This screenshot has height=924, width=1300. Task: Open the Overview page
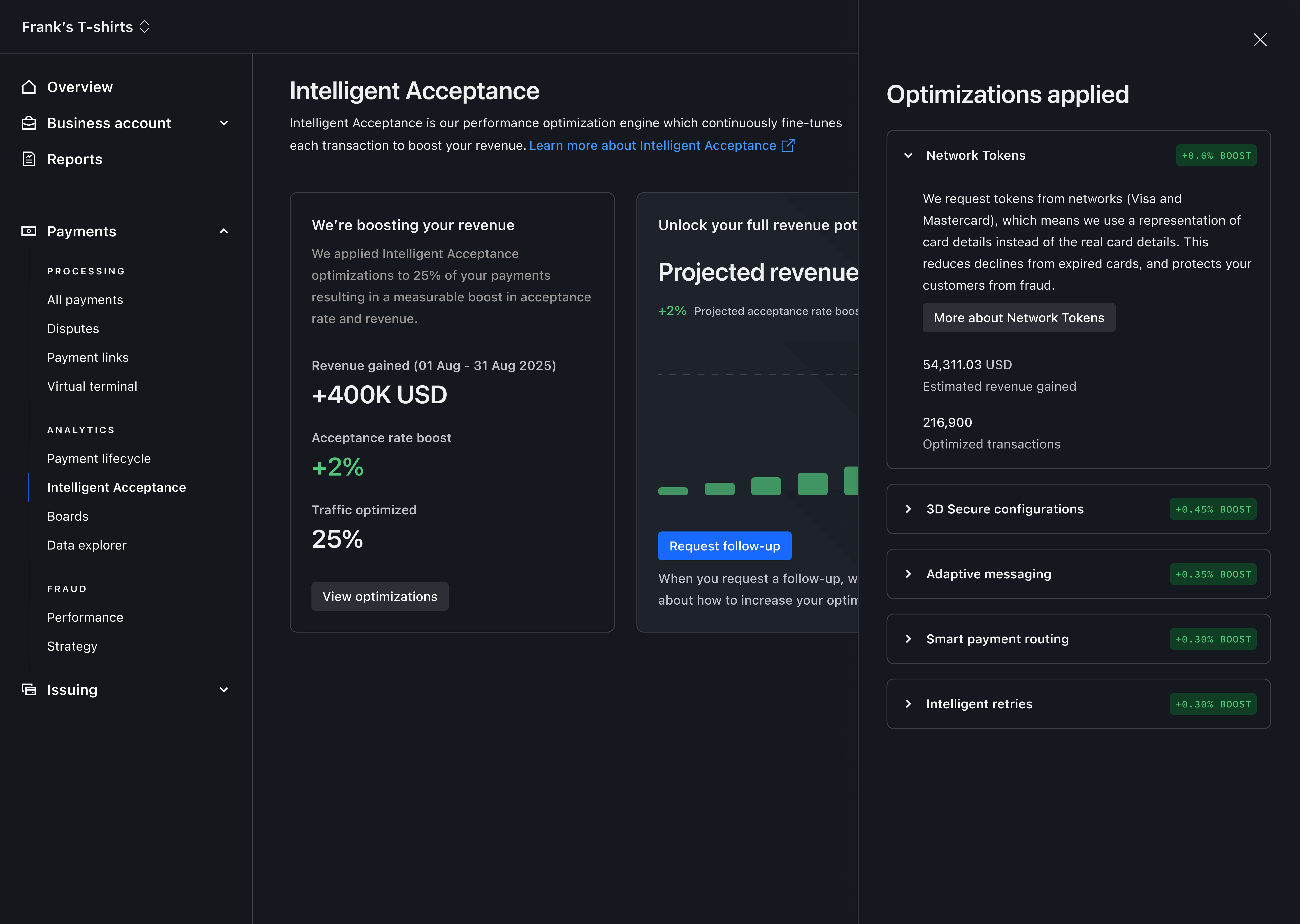click(x=80, y=87)
